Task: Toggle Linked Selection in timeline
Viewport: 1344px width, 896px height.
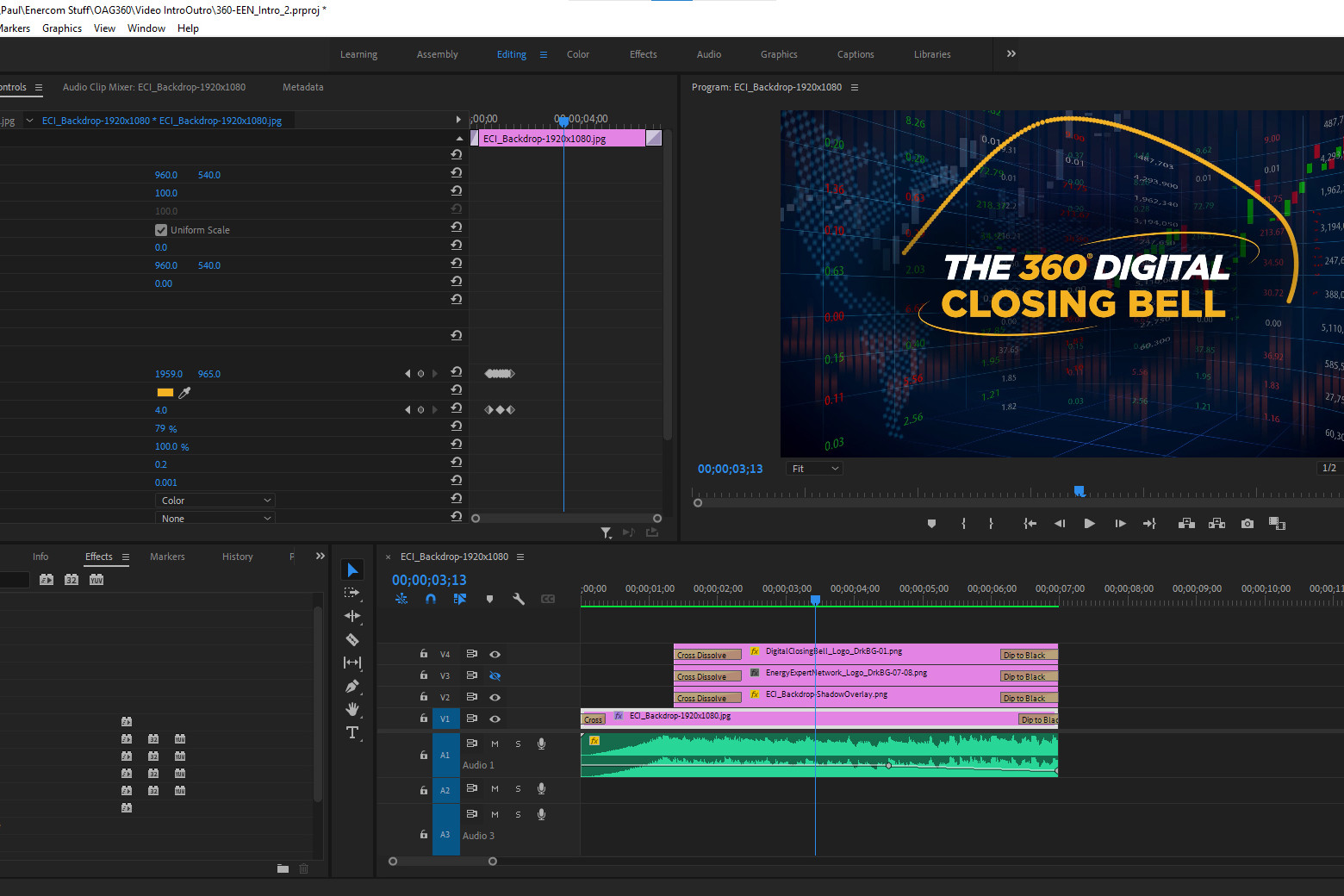Action: tap(460, 599)
